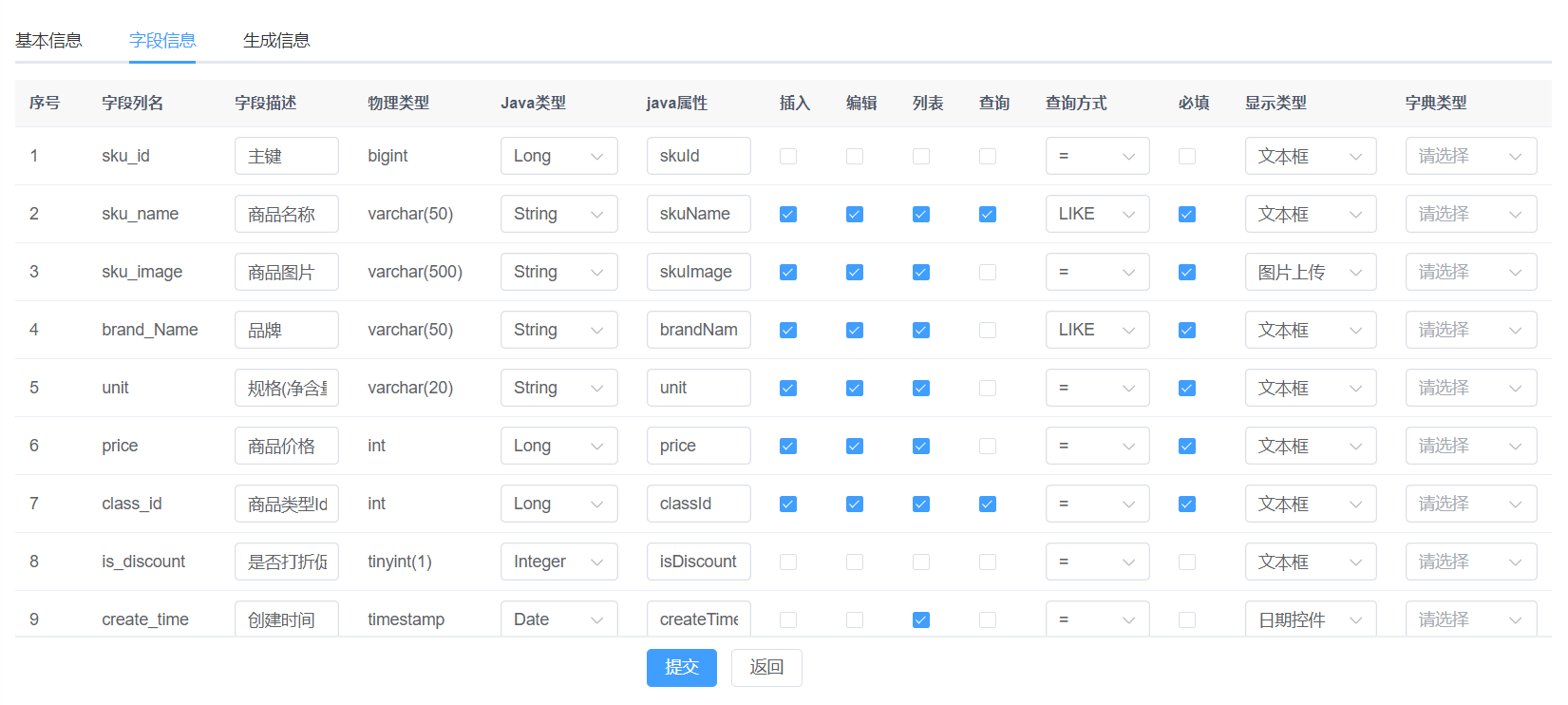This screenshot has width=1568, height=705.
Task: Uncheck 查询 checkbox for sku_name row
Action: (988, 215)
